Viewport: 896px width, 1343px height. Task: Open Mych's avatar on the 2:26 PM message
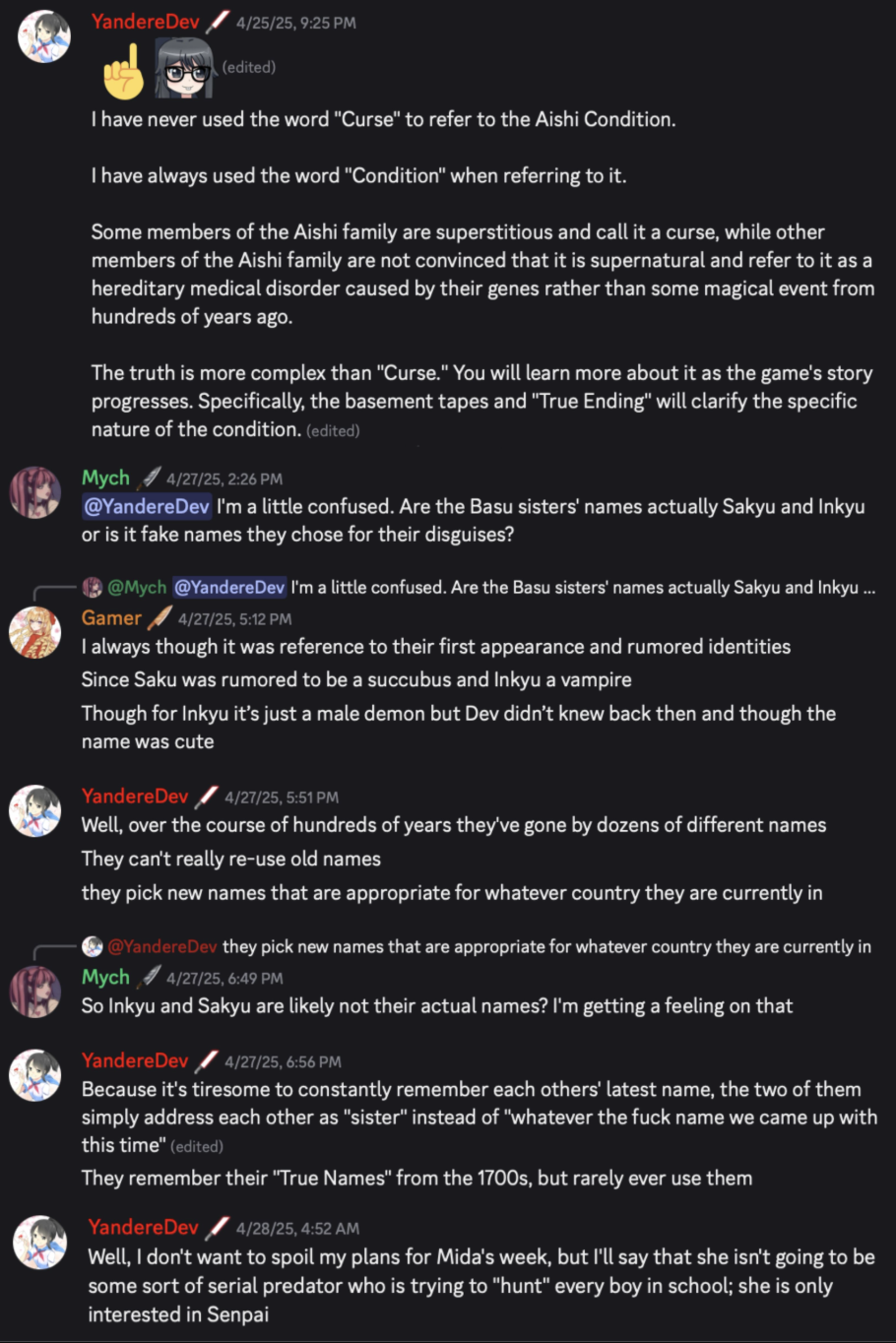34,492
